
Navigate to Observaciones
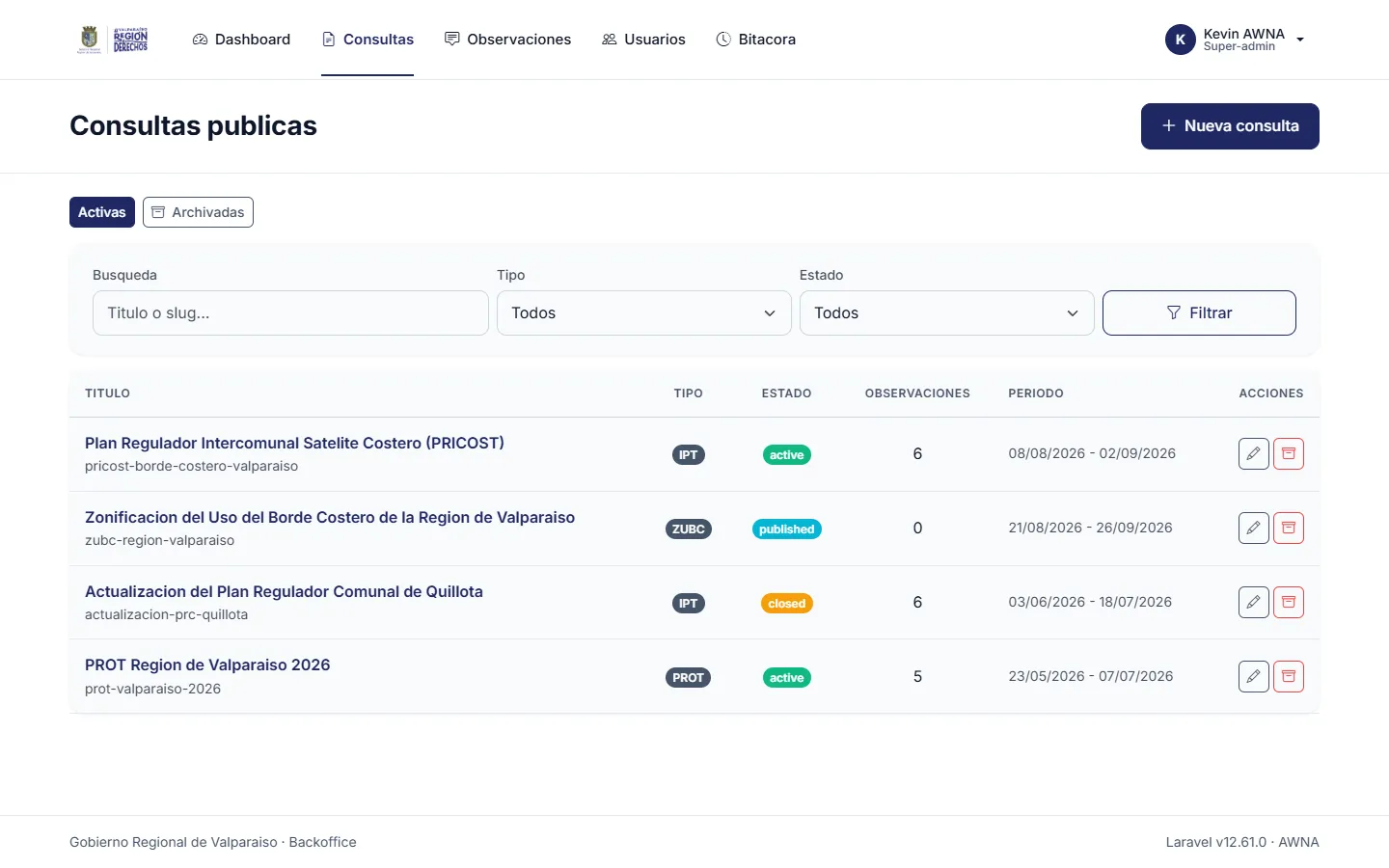(507, 40)
